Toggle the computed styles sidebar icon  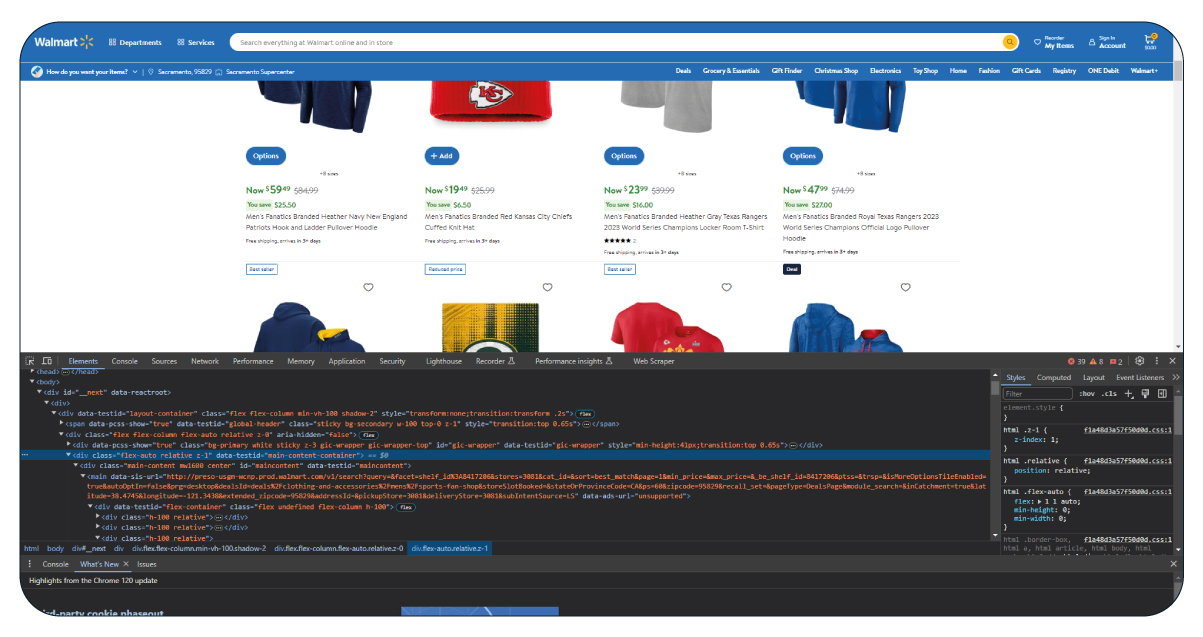[1162, 394]
